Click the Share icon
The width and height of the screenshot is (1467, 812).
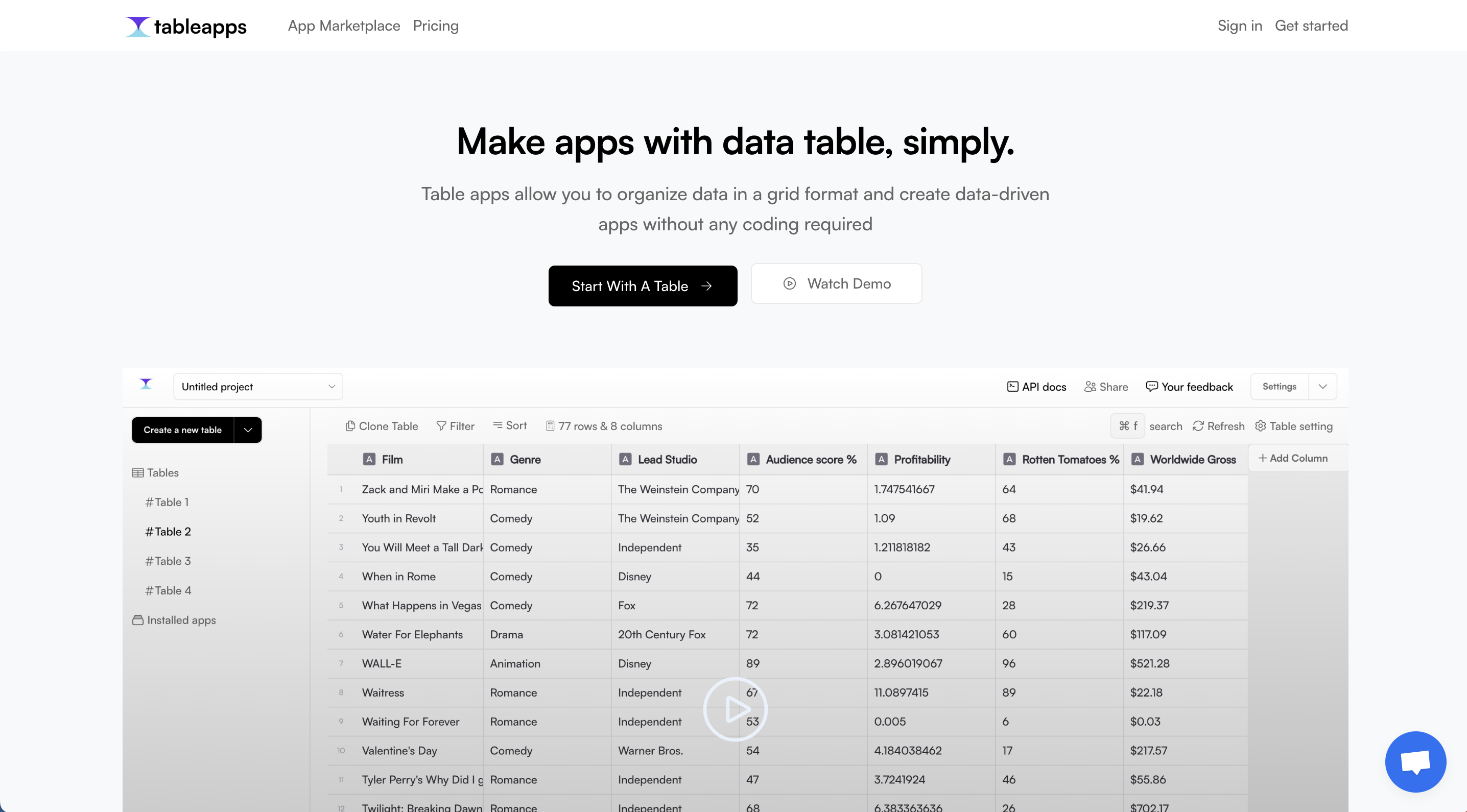point(1090,387)
